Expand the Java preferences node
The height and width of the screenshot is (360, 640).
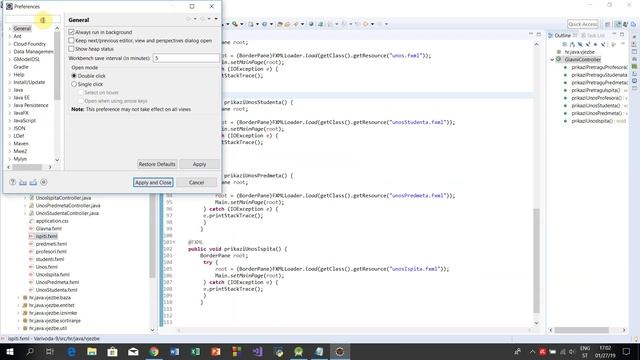click(x=9, y=90)
